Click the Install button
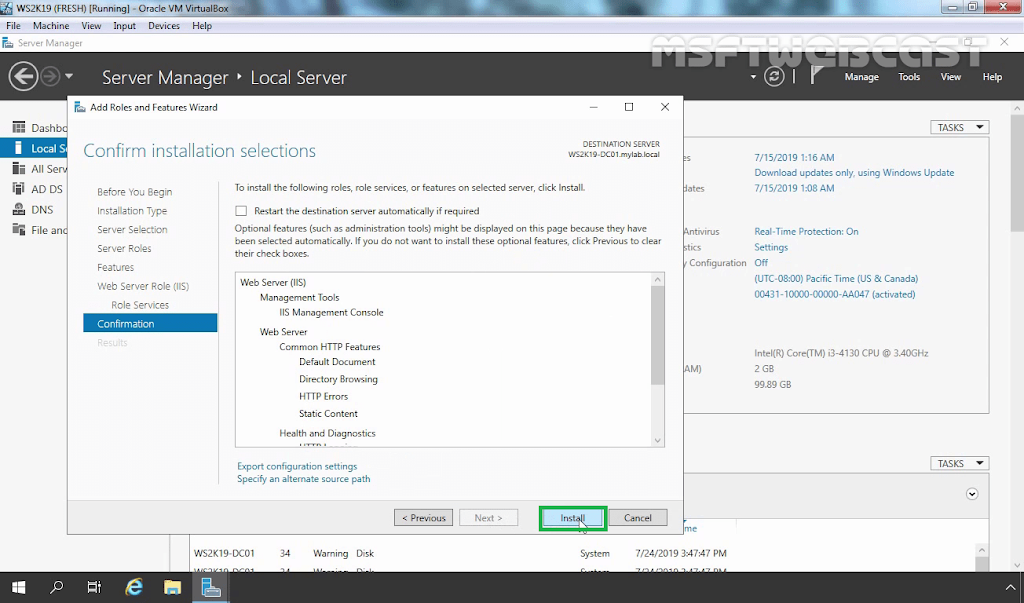The image size is (1024, 603). tap(573, 518)
